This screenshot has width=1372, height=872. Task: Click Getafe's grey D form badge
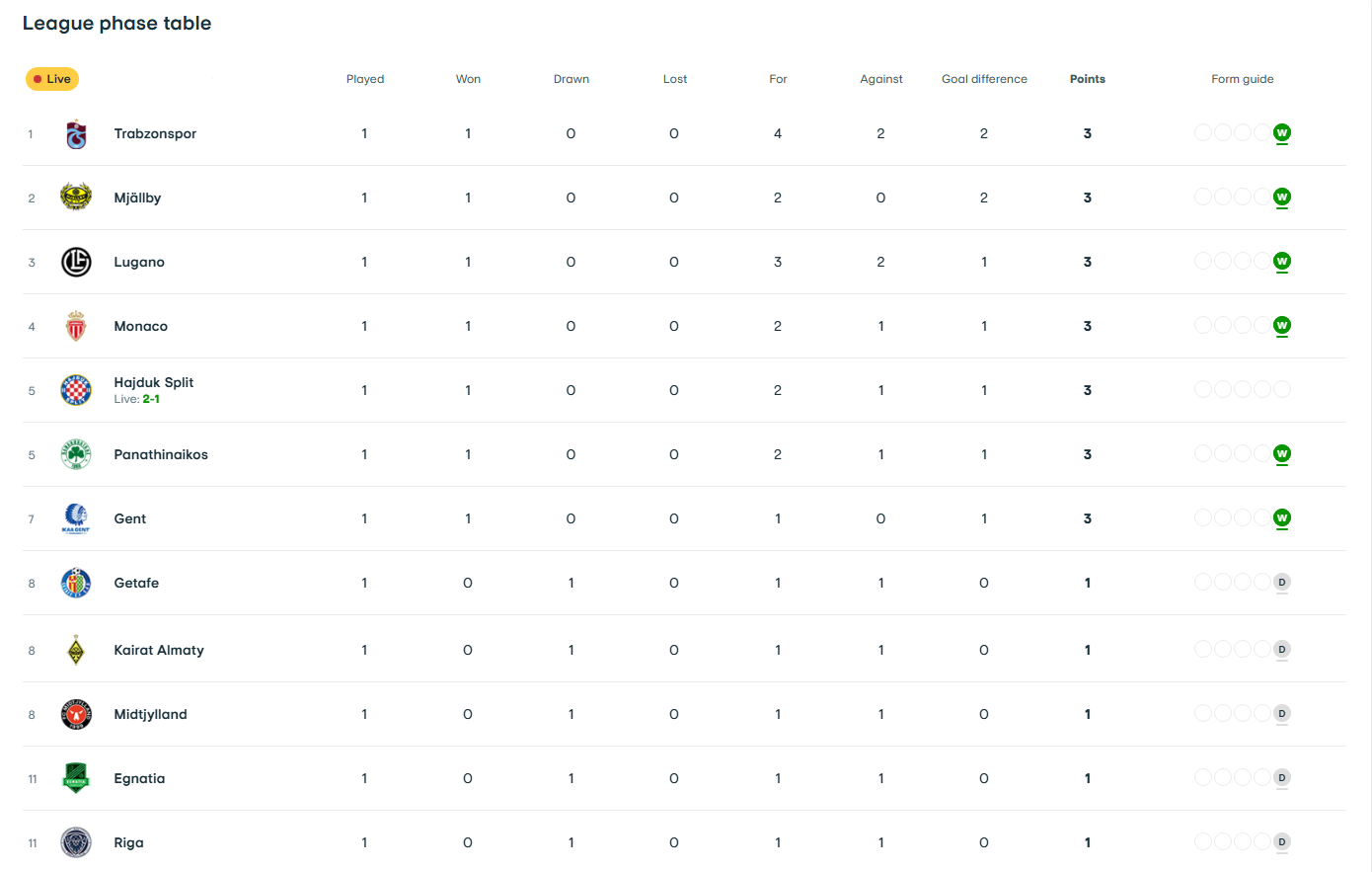(x=1282, y=583)
